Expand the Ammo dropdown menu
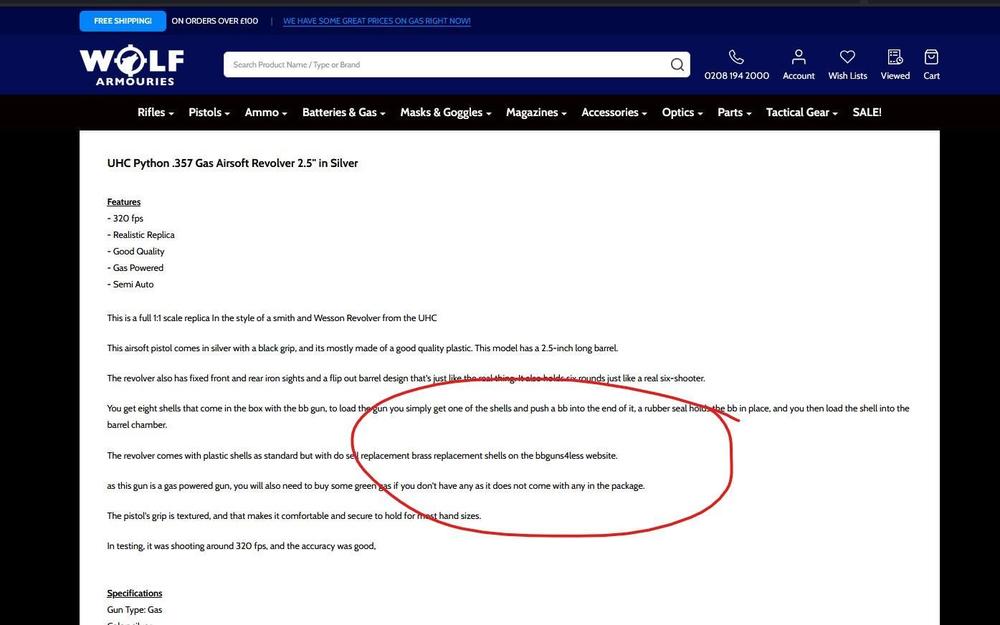 coord(266,113)
